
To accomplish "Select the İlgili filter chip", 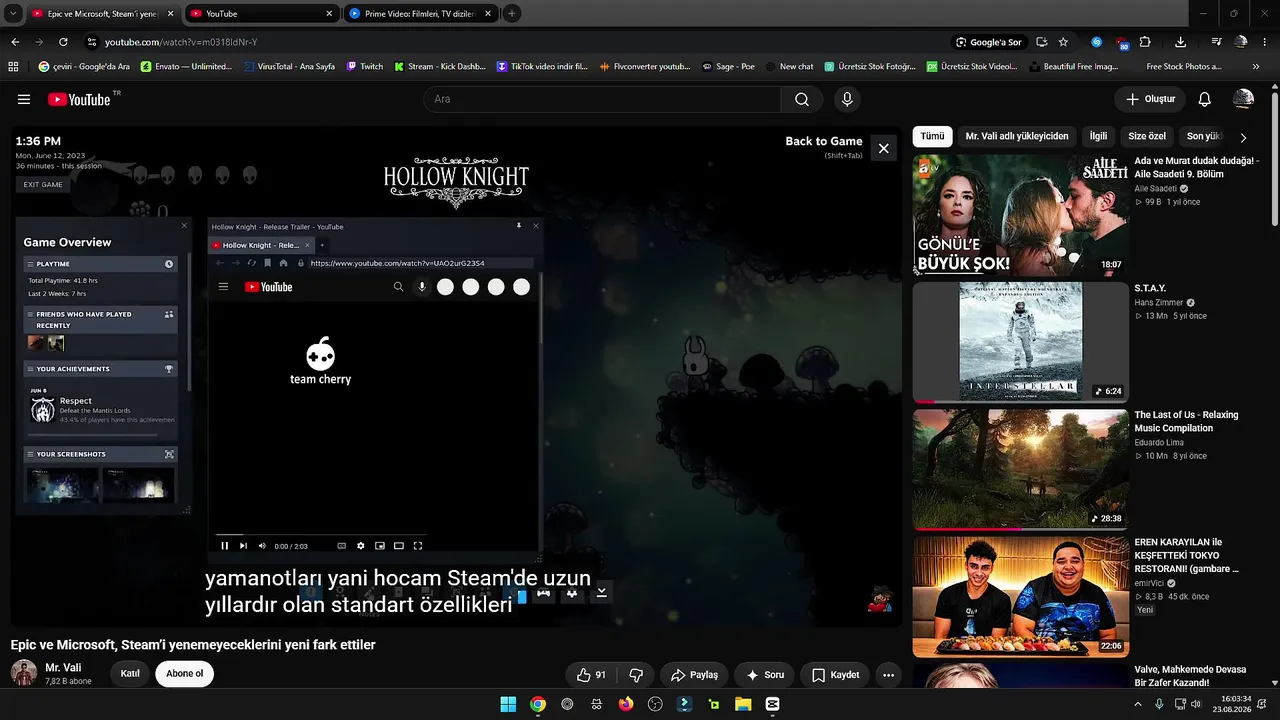I will (1098, 136).
